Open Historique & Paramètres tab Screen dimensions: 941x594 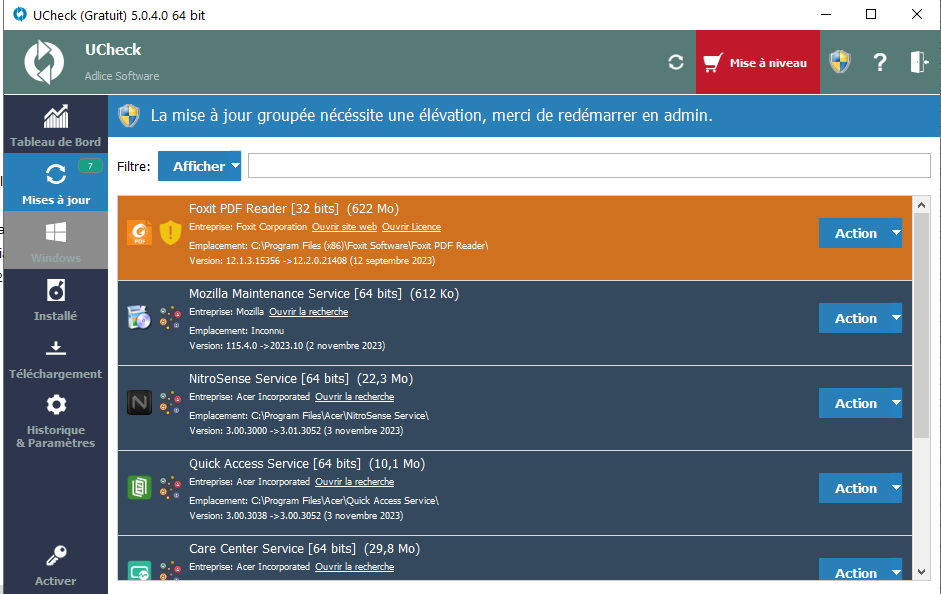tap(56, 420)
